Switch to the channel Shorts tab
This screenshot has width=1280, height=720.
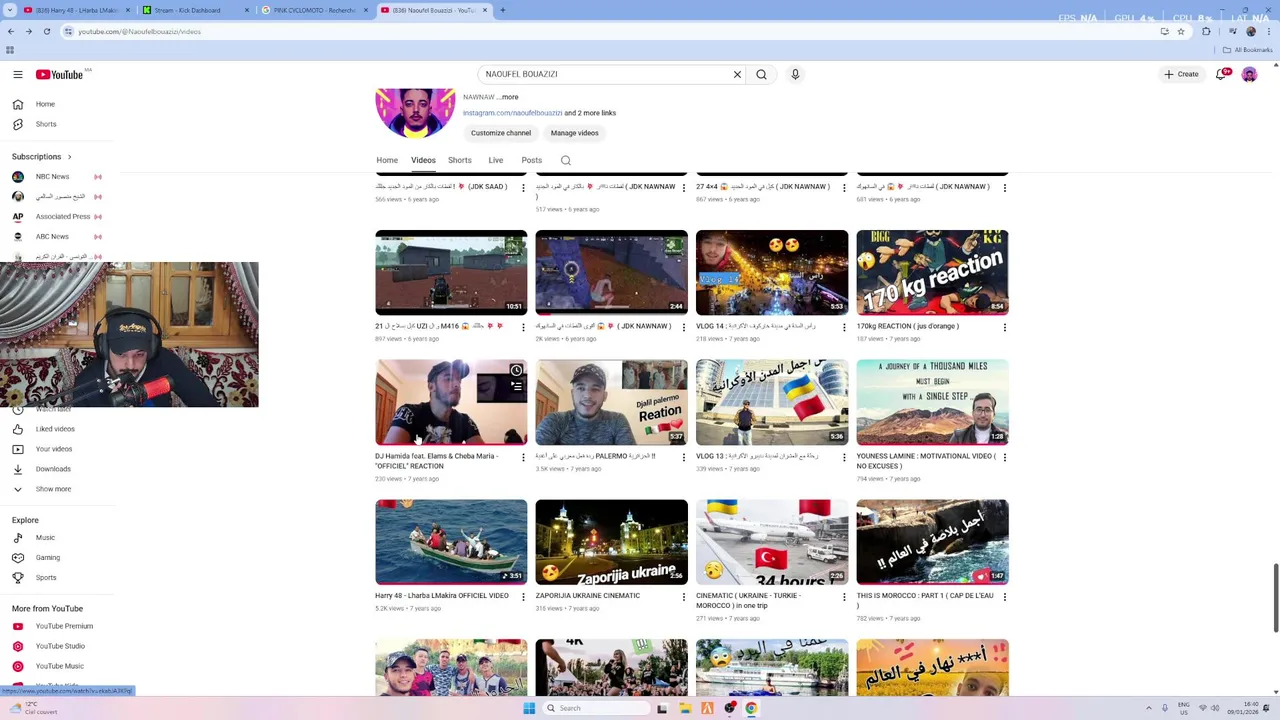point(460,160)
